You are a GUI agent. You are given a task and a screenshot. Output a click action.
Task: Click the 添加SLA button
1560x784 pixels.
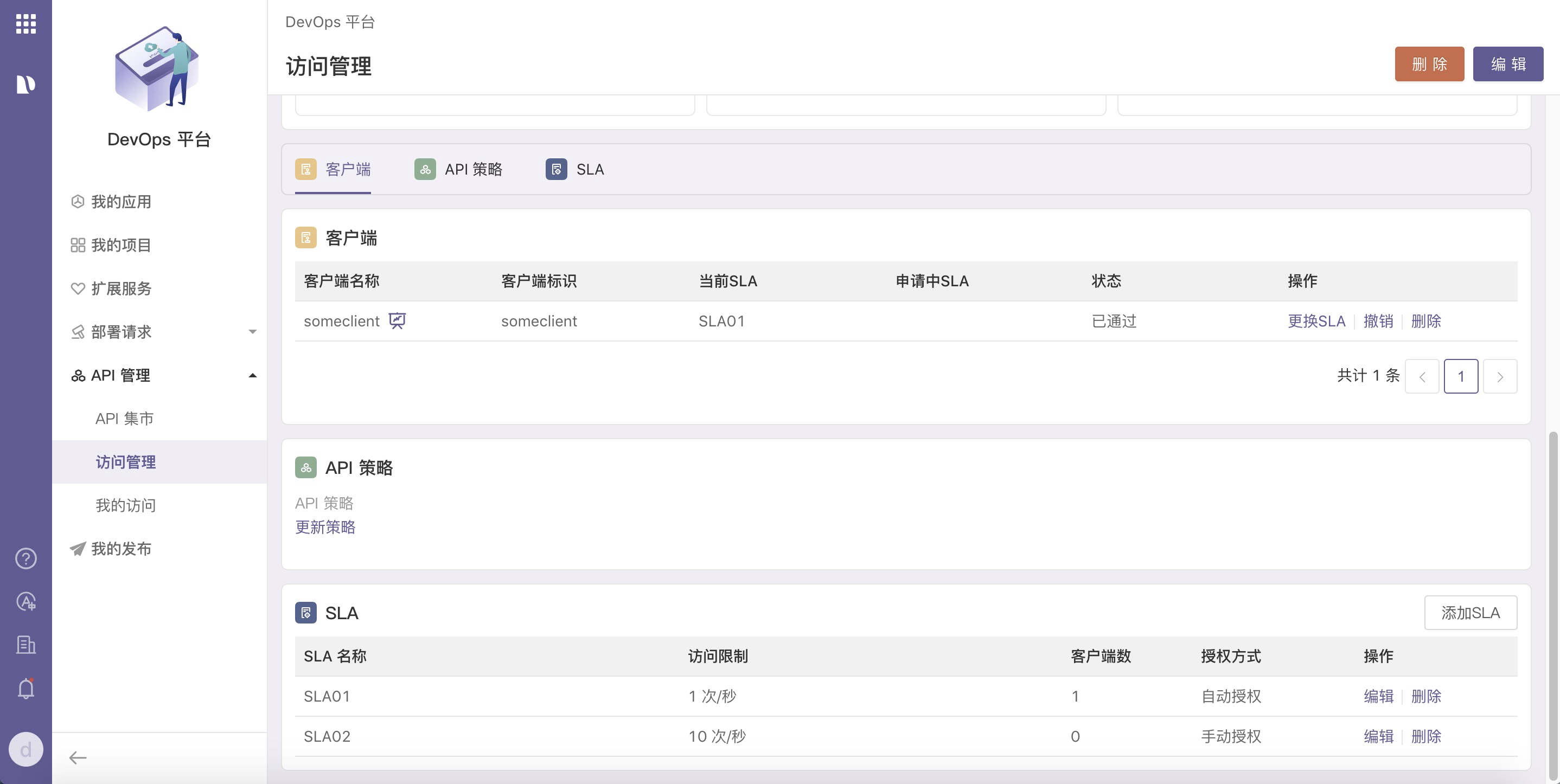1470,613
